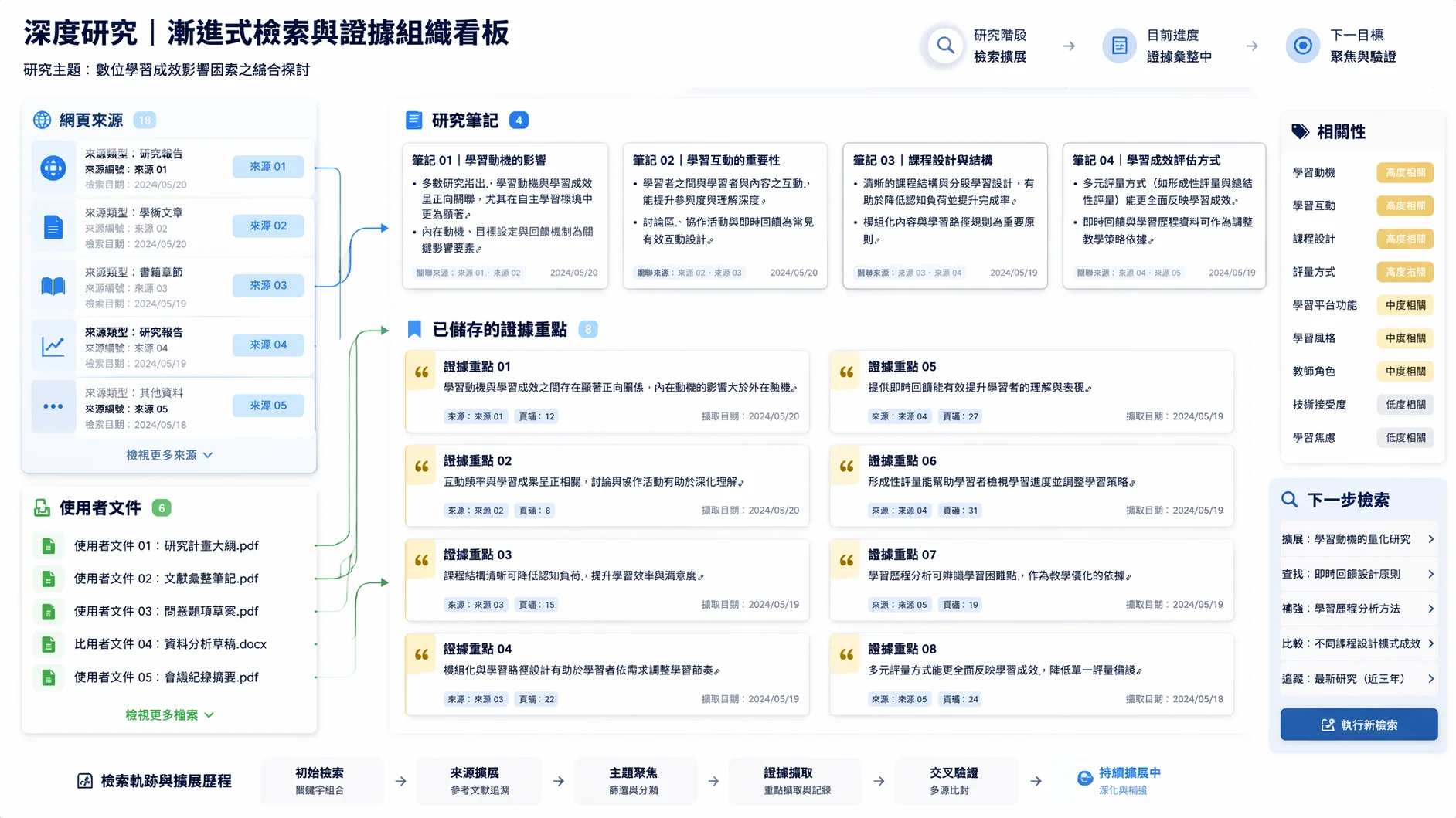The width and height of the screenshot is (1456, 818).
Task: Click the globe icon for 來源 01 row
Action: pyautogui.click(x=53, y=167)
